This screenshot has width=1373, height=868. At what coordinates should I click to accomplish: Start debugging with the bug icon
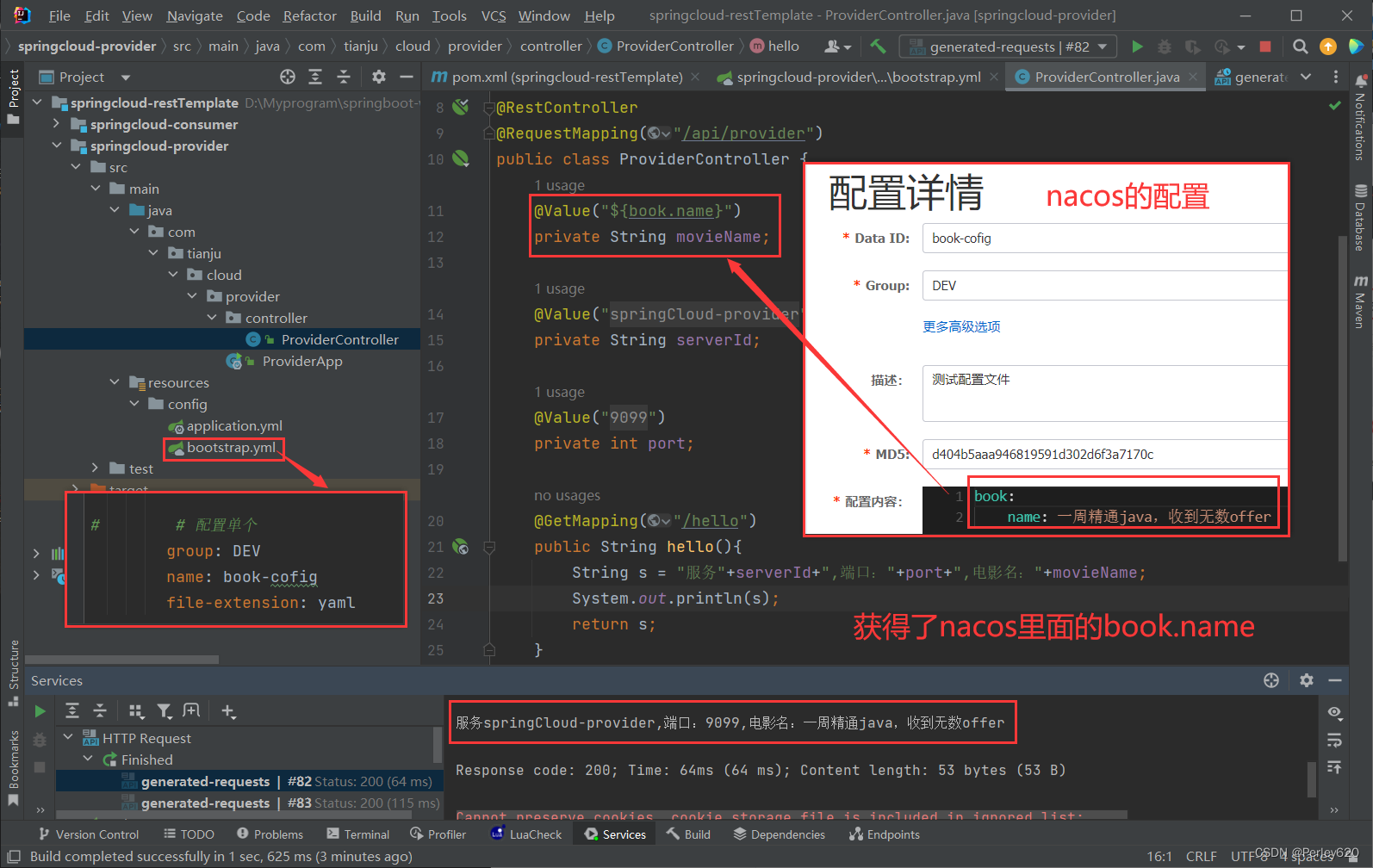(x=1165, y=46)
